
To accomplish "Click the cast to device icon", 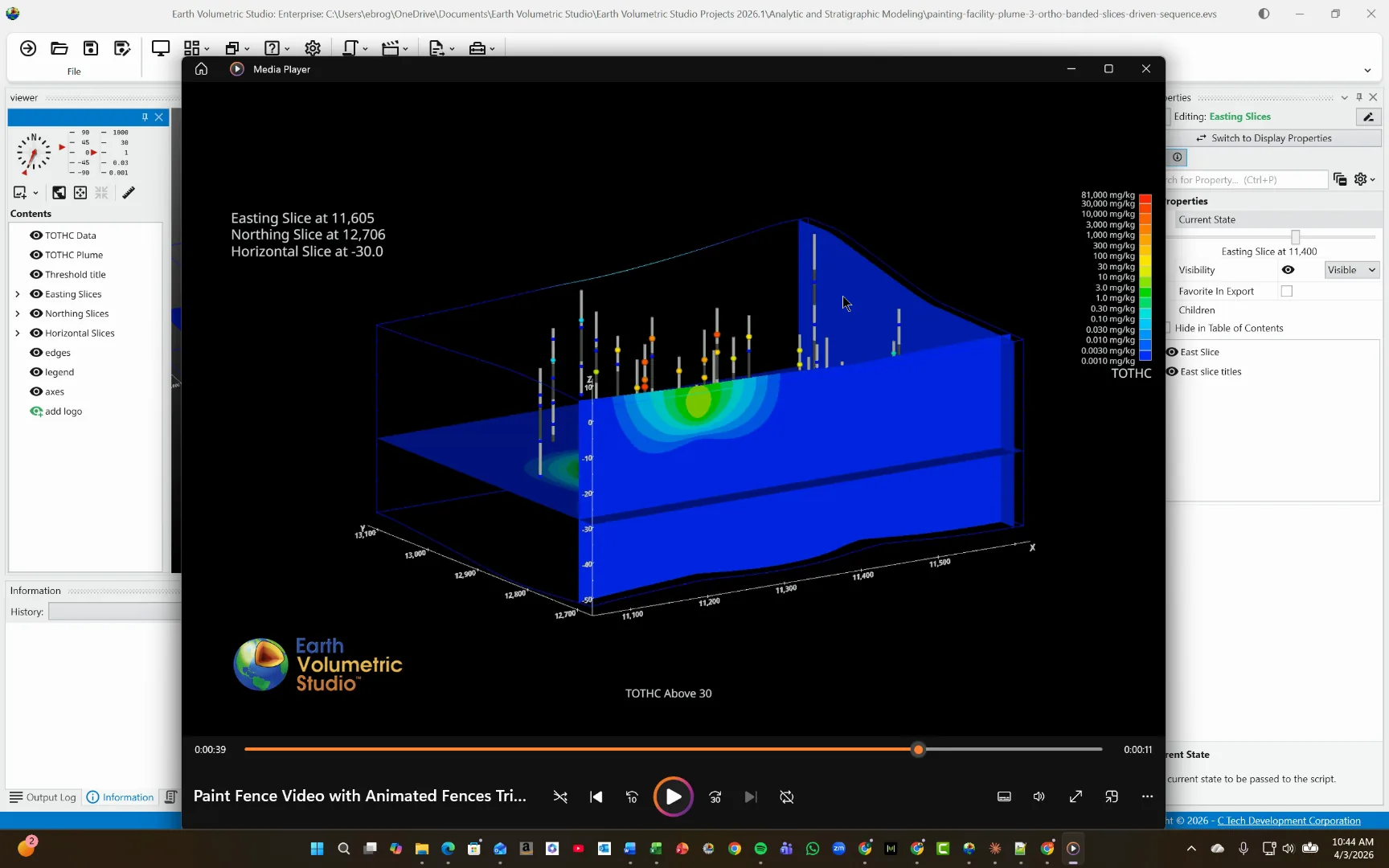I will (x=1112, y=796).
